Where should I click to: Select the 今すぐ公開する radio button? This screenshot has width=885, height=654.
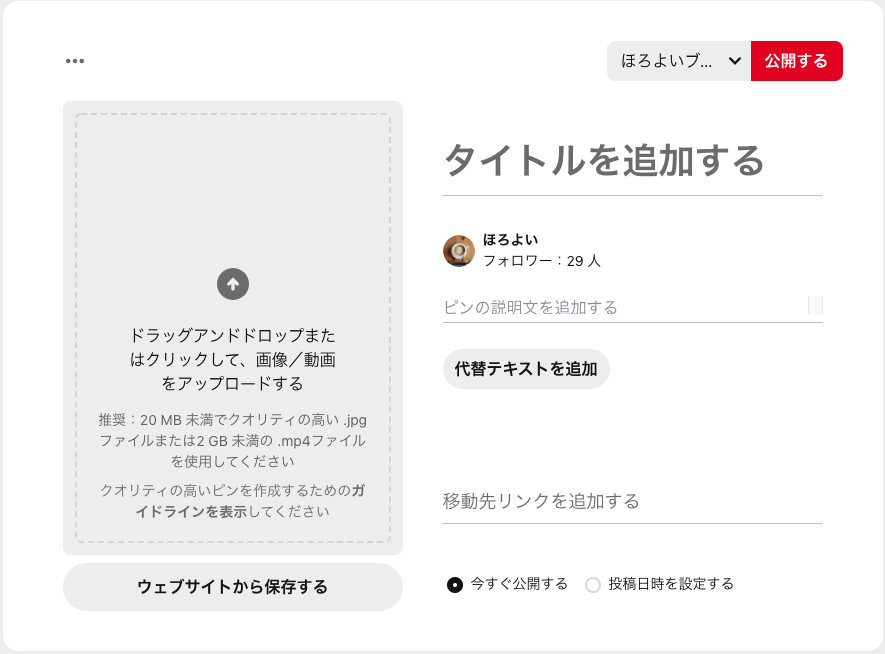tap(455, 584)
